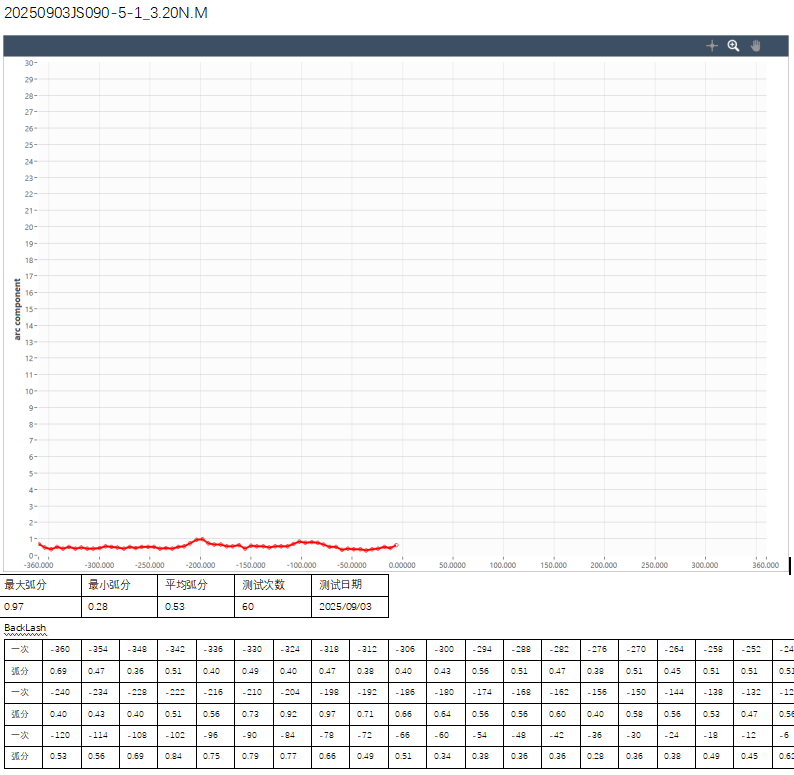This screenshot has width=794, height=775.
Task: Activate the crosshair cursor tool
Action: 712,46
